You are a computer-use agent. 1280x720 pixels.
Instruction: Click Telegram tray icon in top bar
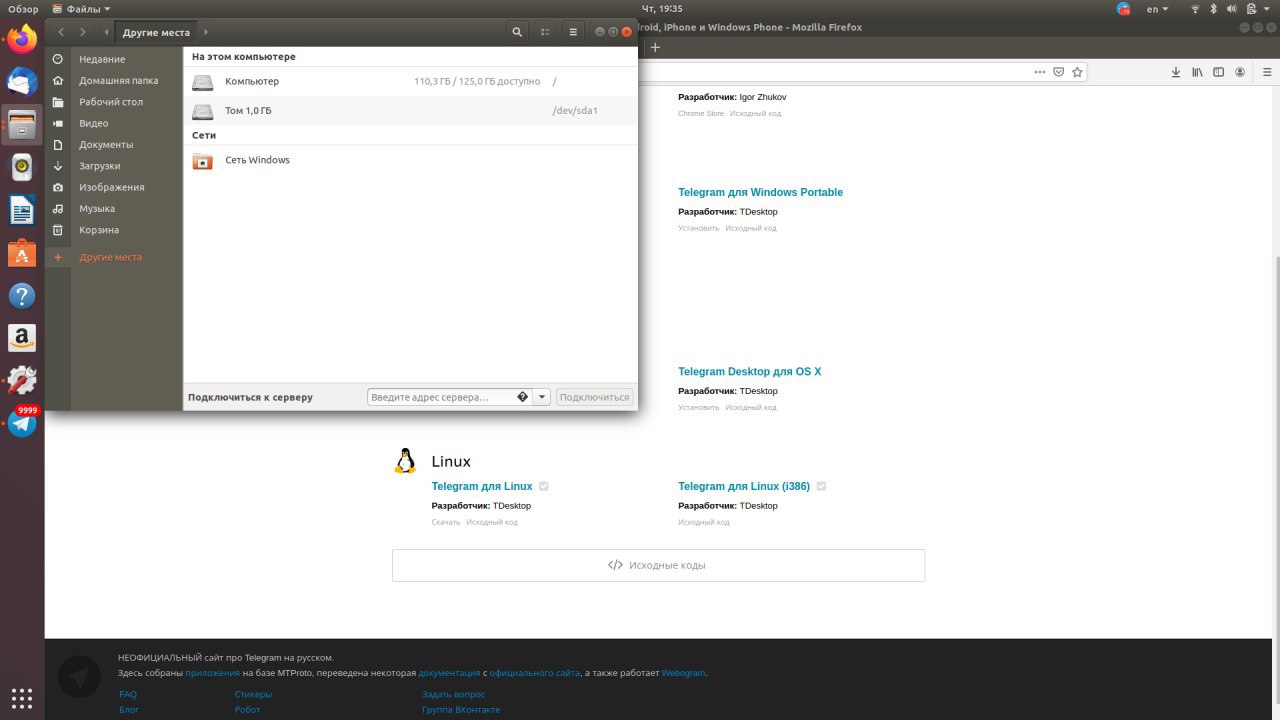(x=1124, y=9)
